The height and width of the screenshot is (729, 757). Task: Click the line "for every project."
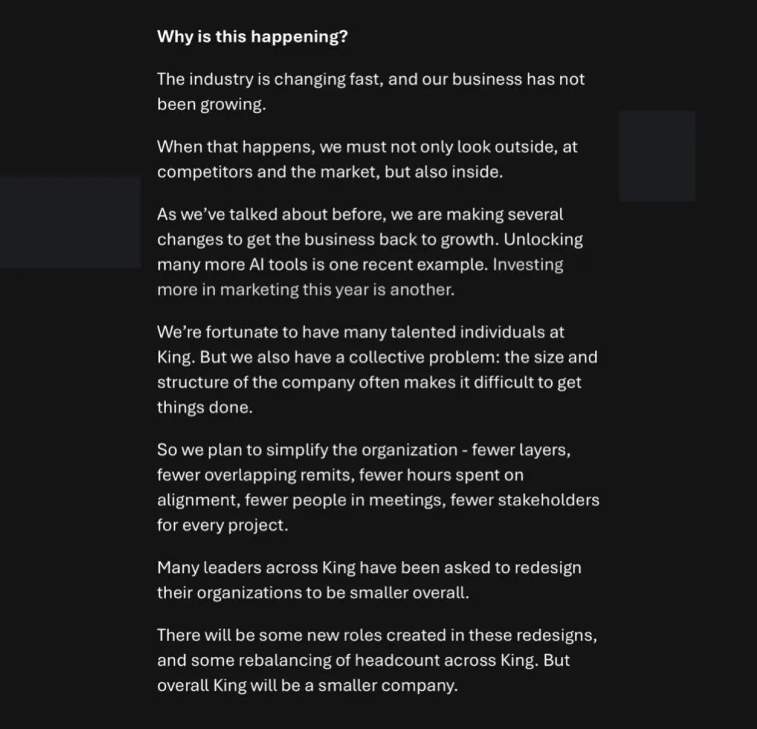pos(222,525)
